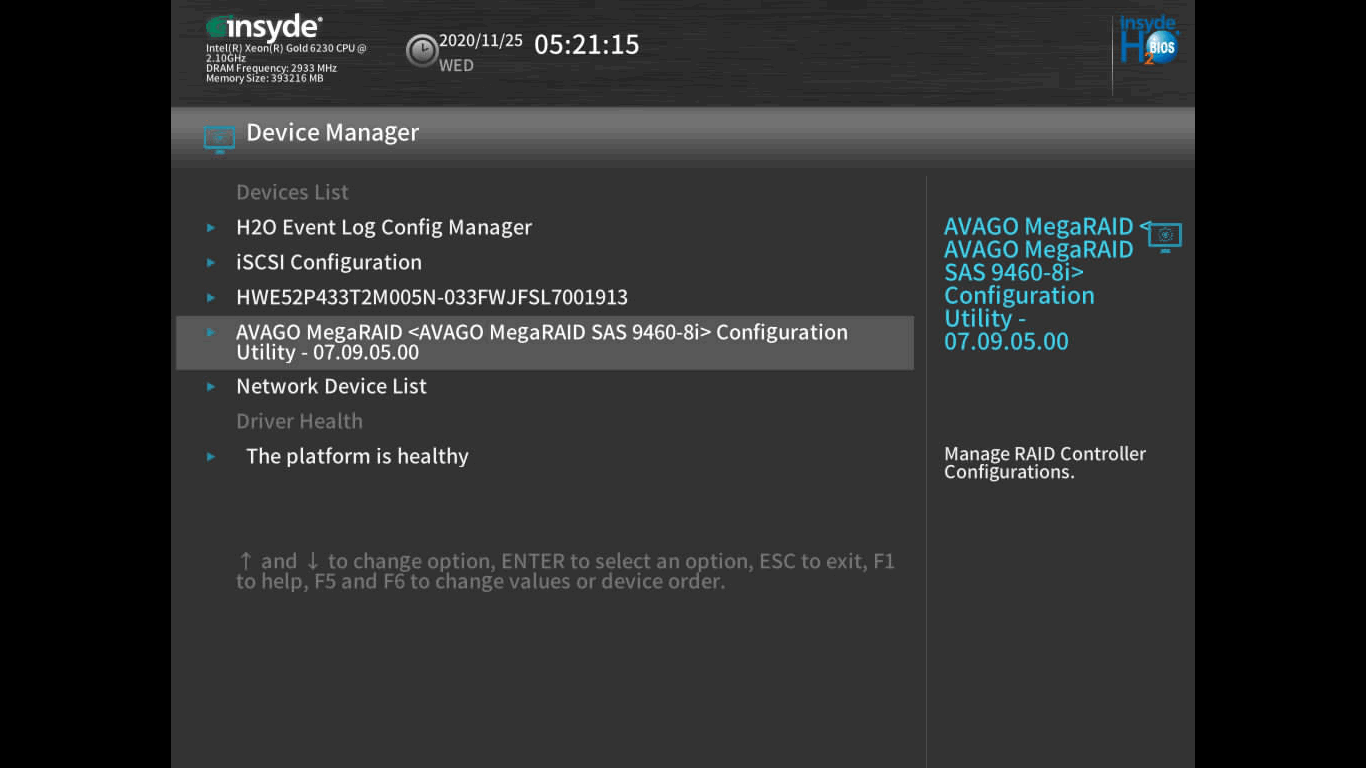Select The platform is healthy status
The image size is (1366, 768).
357,457
